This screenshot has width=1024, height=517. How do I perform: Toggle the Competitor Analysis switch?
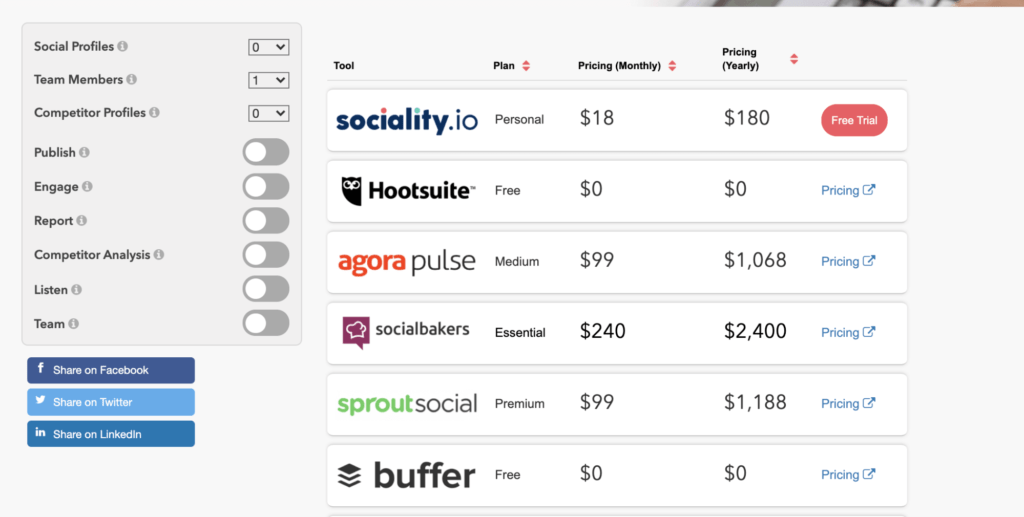[266, 255]
